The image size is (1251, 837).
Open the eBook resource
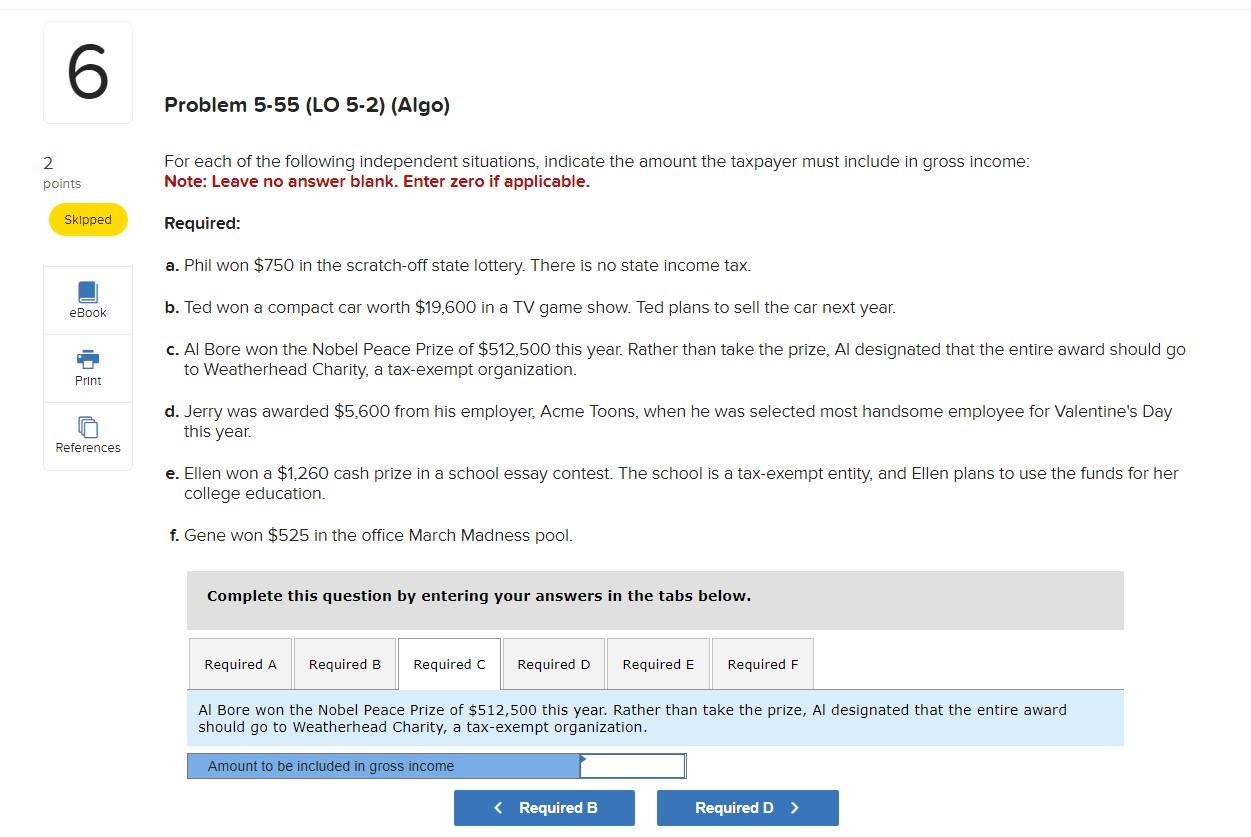click(x=87, y=299)
